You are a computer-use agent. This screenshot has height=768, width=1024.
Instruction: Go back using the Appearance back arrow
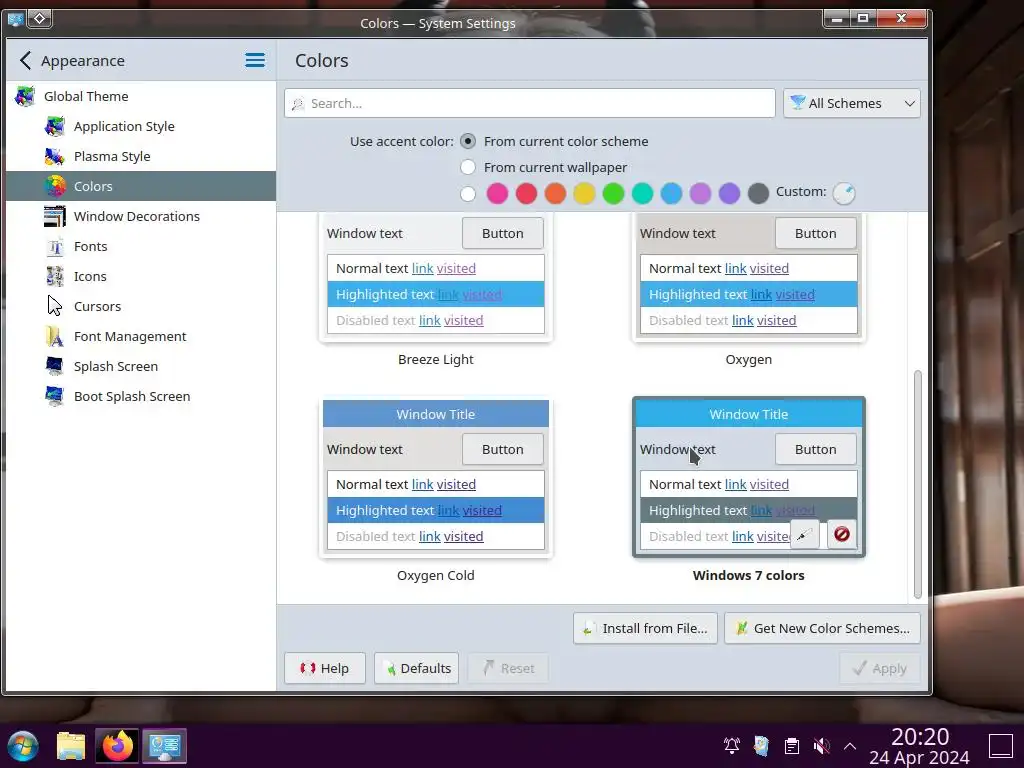(x=25, y=61)
